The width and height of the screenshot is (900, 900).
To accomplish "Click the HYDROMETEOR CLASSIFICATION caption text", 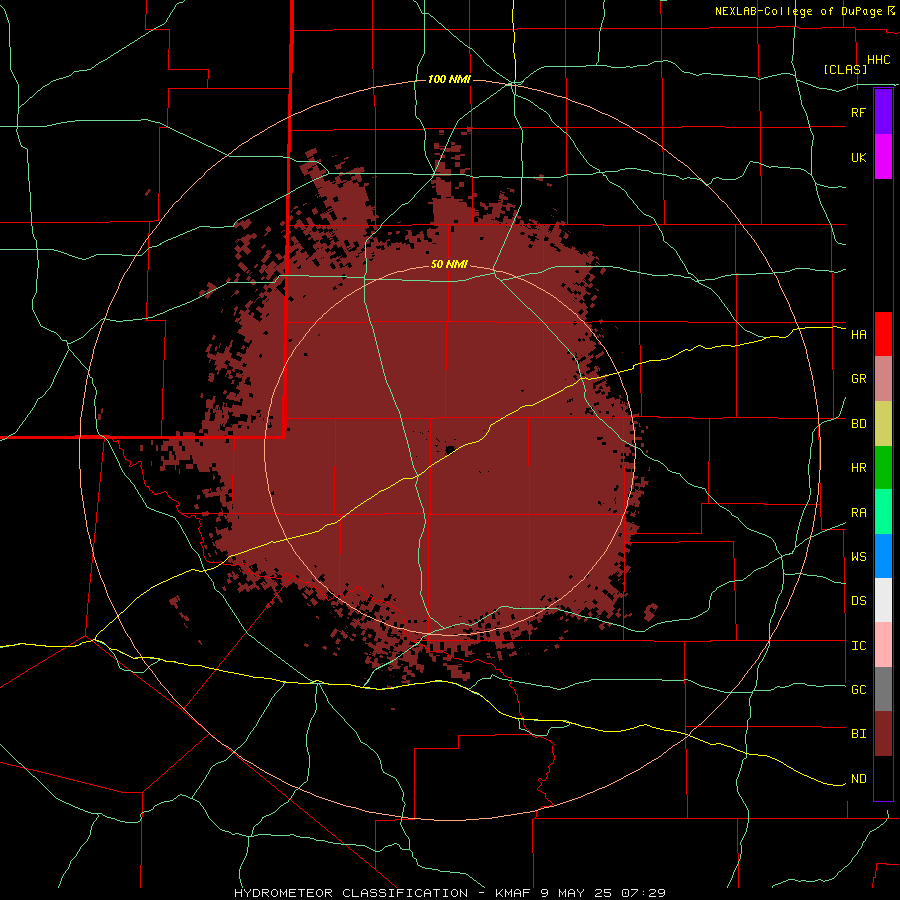I will pyautogui.click(x=351, y=893).
